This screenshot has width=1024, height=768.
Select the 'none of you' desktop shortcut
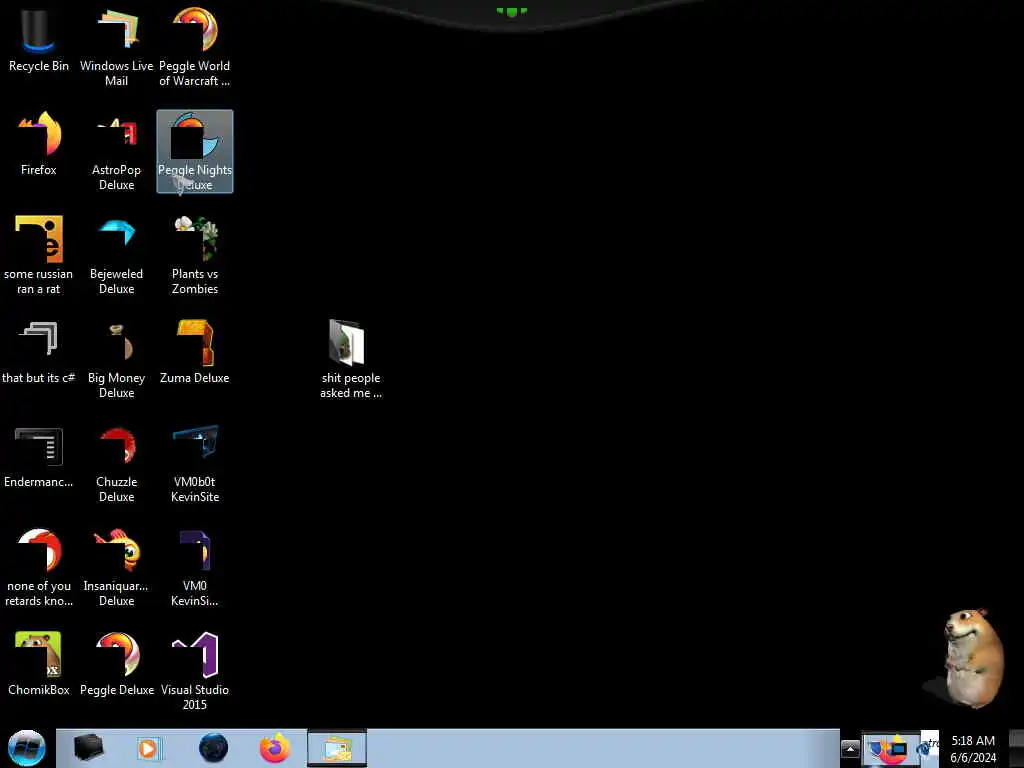(x=39, y=567)
